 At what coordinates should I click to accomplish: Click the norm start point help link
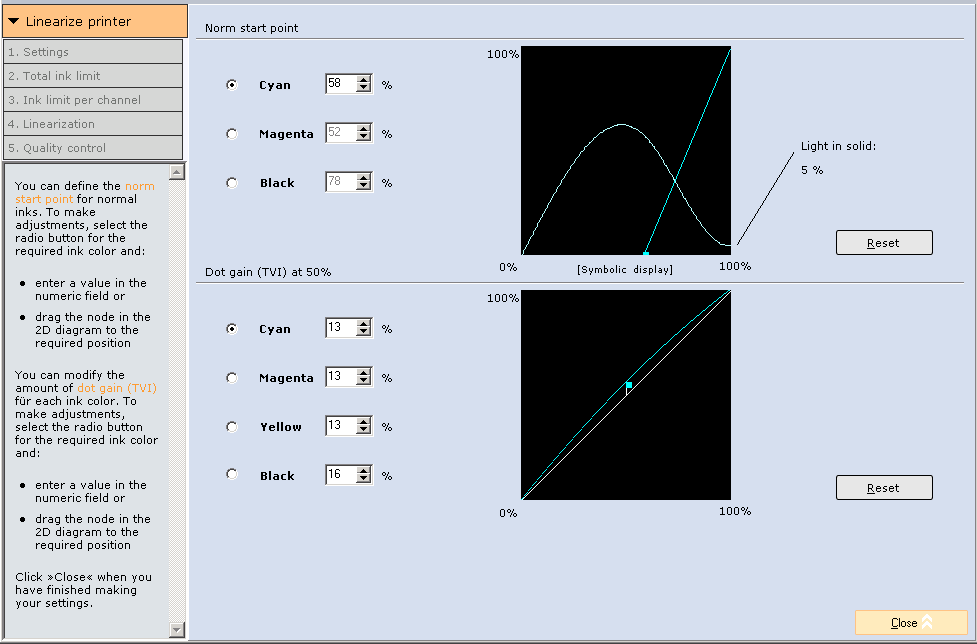(x=85, y=192)
